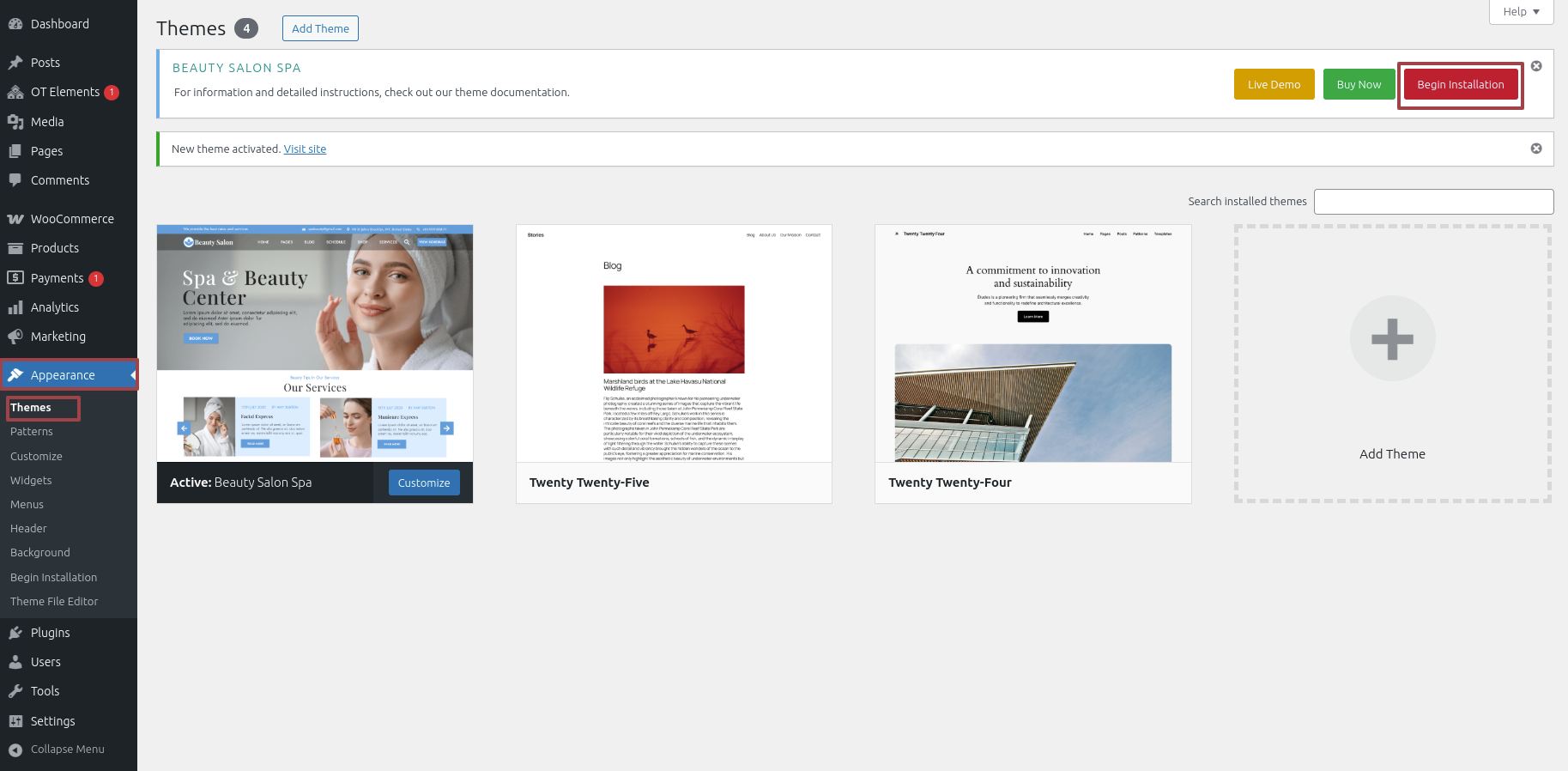Image resolution: width=1568 pixels, height=771 pixels.
Task: Dismiss the New theme activated notice
Action: pyautogui.click(x=1536, y=149)
